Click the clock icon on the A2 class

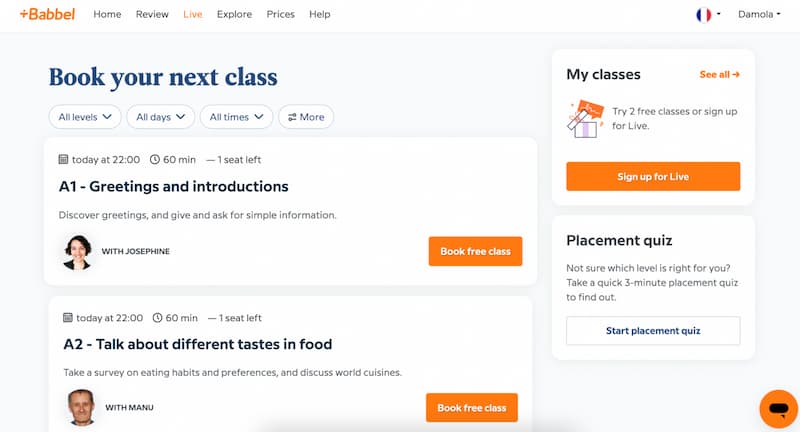(x=158, y=318)
